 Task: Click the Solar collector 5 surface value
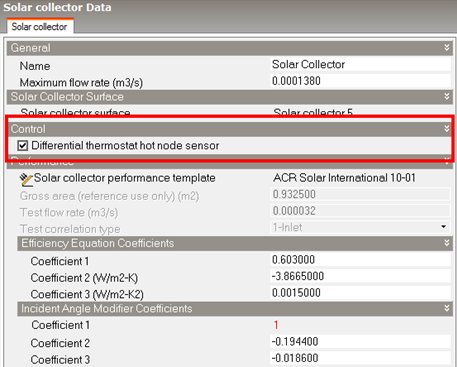point(313,112)
